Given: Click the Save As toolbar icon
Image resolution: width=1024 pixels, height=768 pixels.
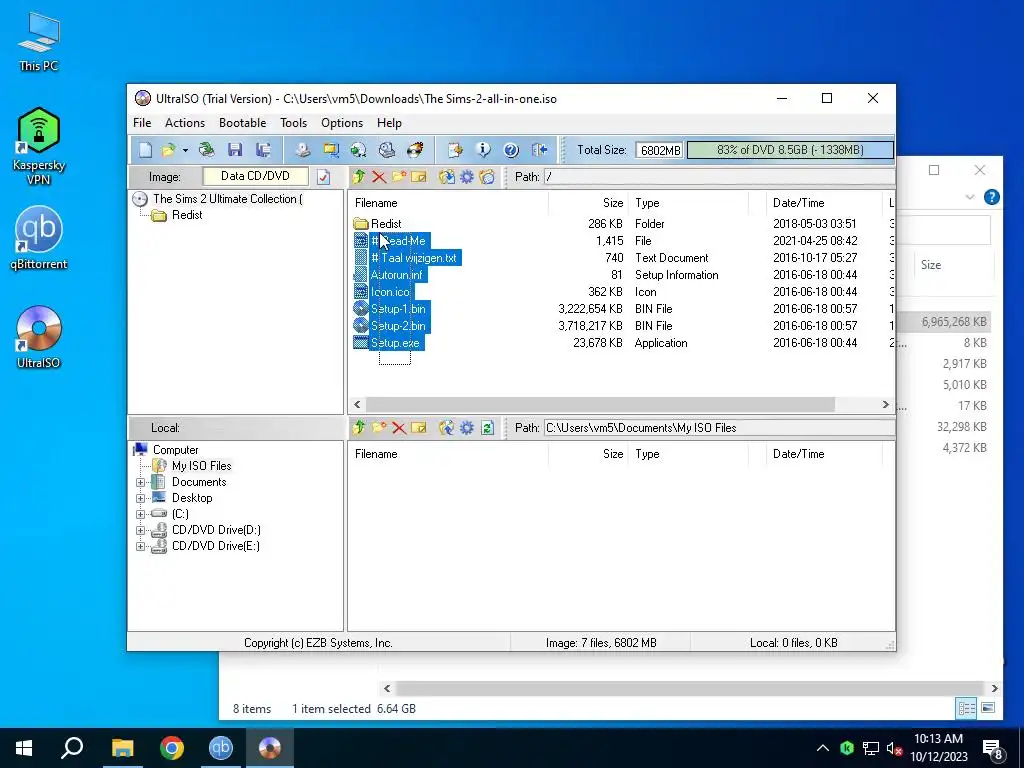Looking at the screenshot, I should pos(263,150).
